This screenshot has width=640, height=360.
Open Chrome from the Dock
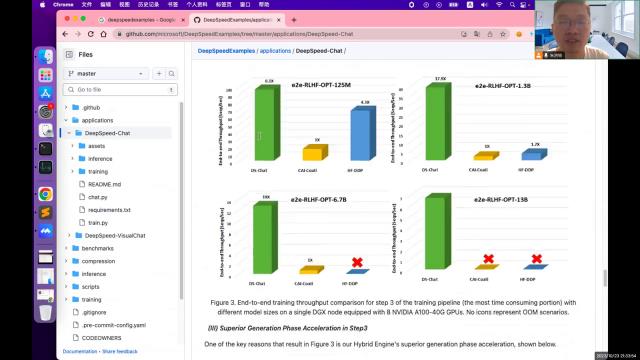click(45, 194)
